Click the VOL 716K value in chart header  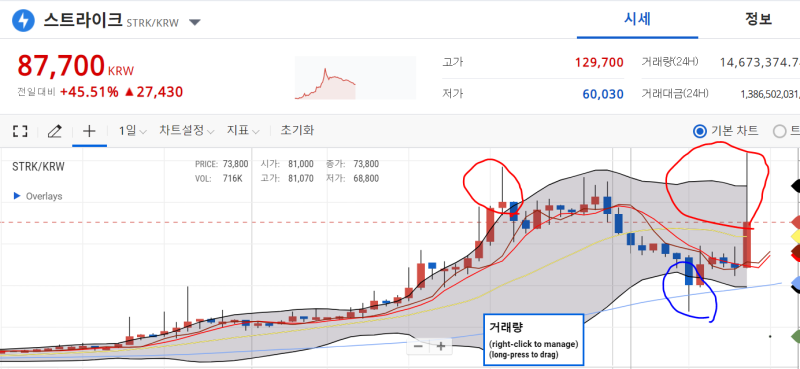pos(232,178)
